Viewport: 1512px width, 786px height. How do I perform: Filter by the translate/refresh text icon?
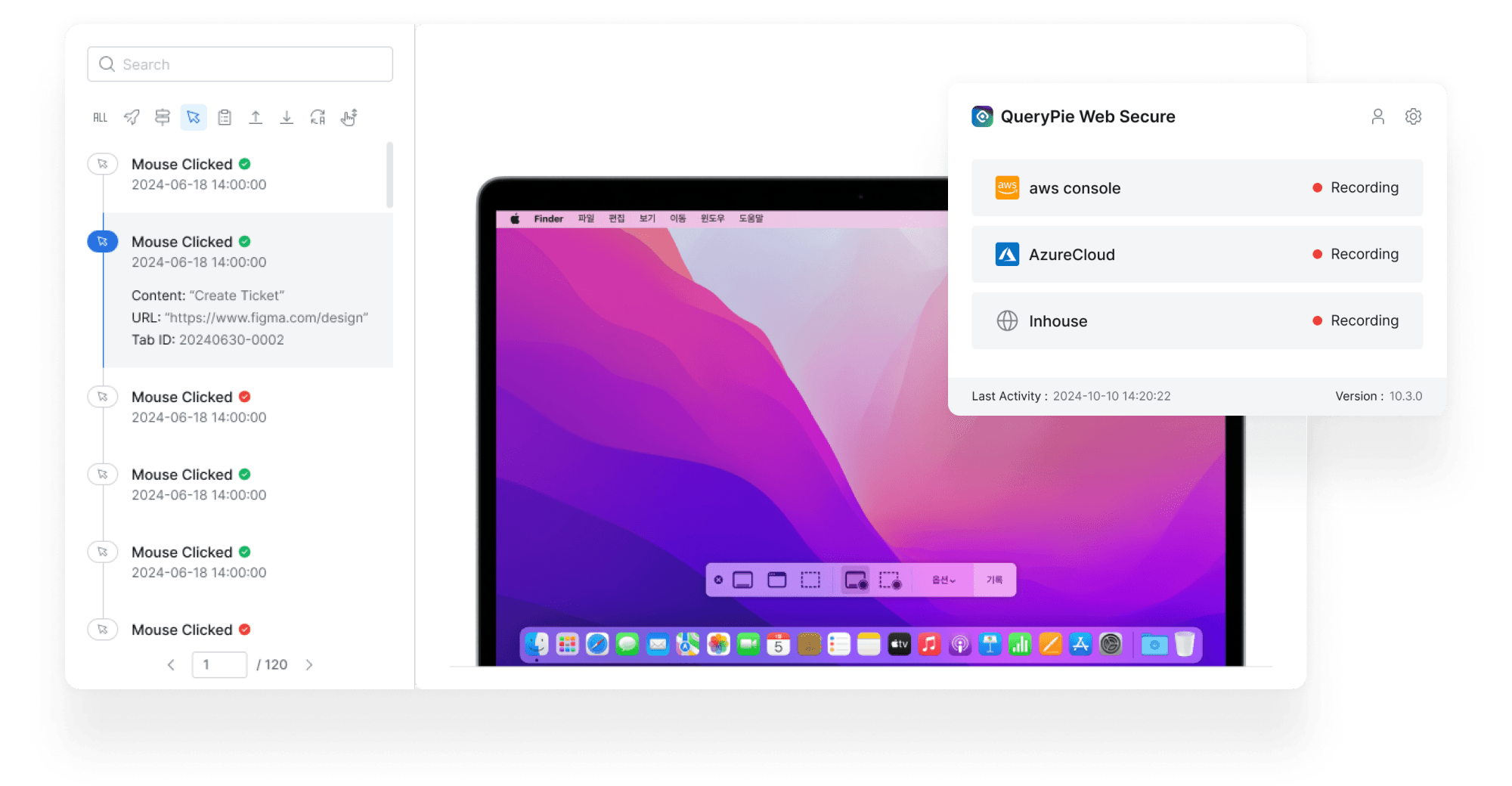tap(318, 117)
